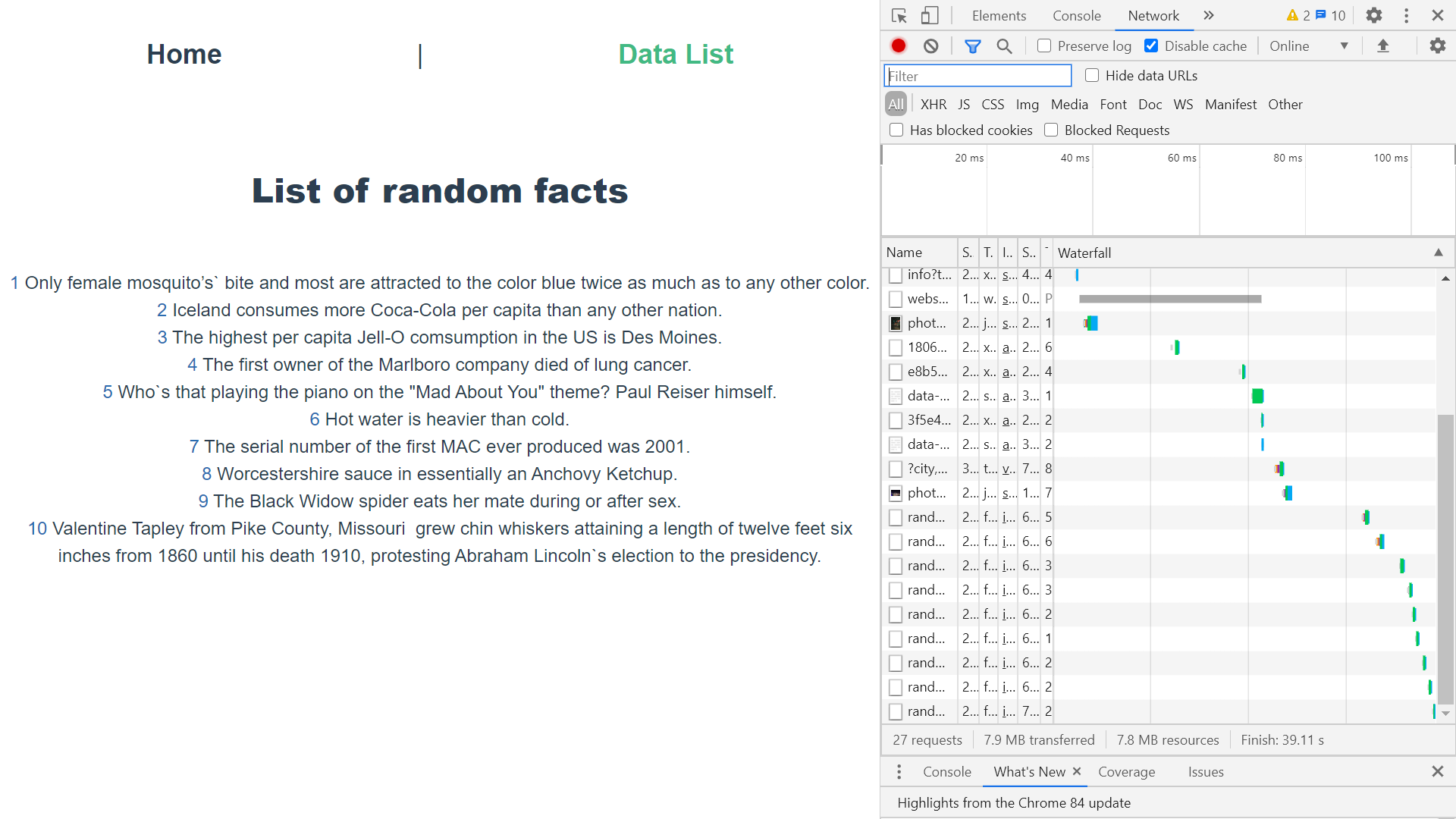The width and height of the screenshot is (1456, 819).
Task: Toggle the network filter funnel icon
Action: (x=973, y=46)
